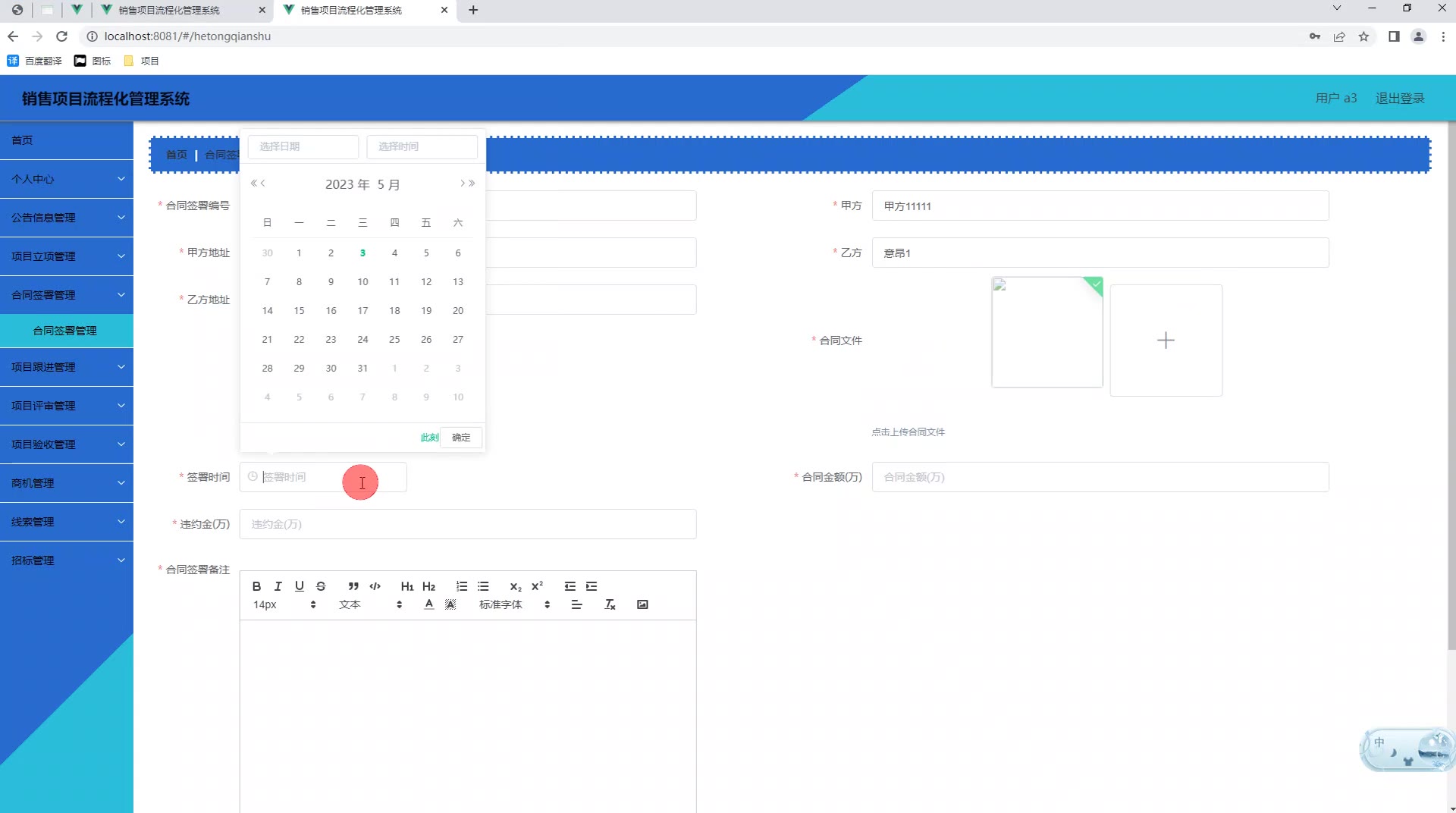This screenshot has width=1456, height=813.
Task: Go to previous month in calendar
Action: pyautogui.click(x=263, y=184)
